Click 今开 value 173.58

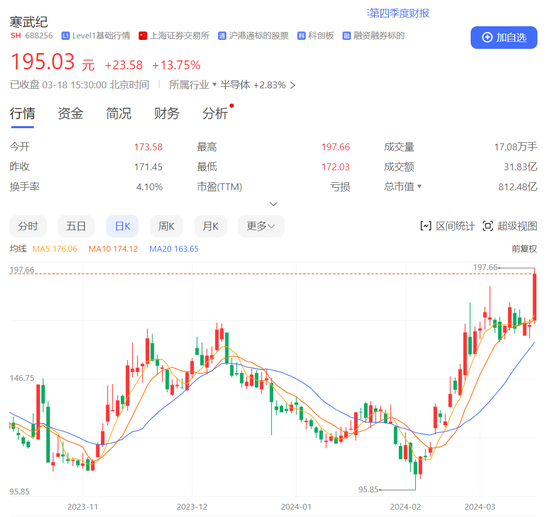click(x=148, y=147)
